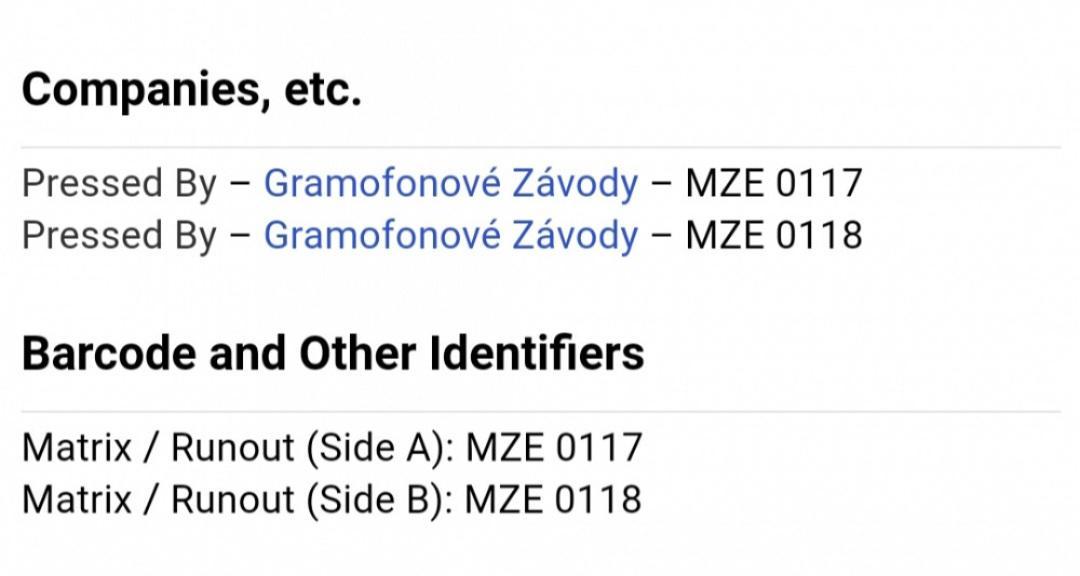
Task: Click the "Companies, etc." section heading
Action: coord(191,90)
